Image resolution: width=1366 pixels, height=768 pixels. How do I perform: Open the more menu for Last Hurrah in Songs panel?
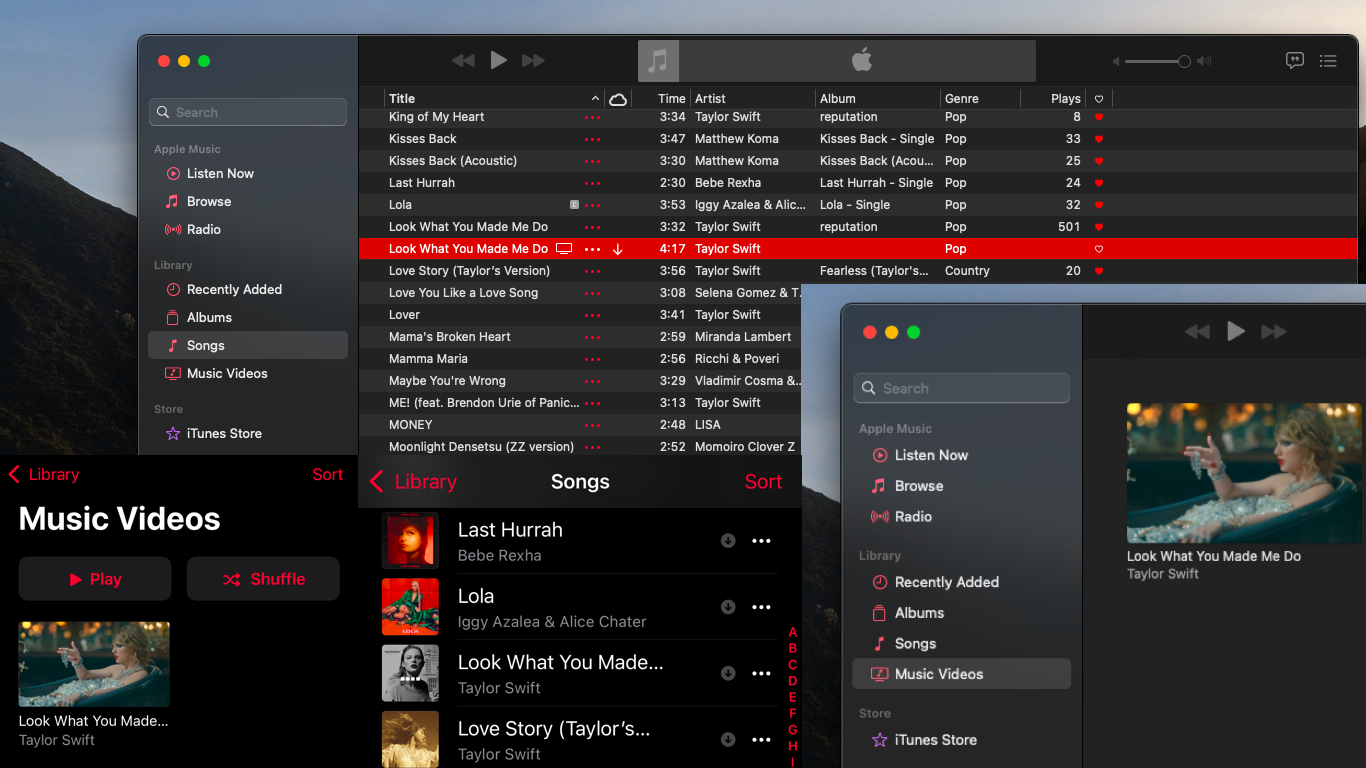(762, 541)
